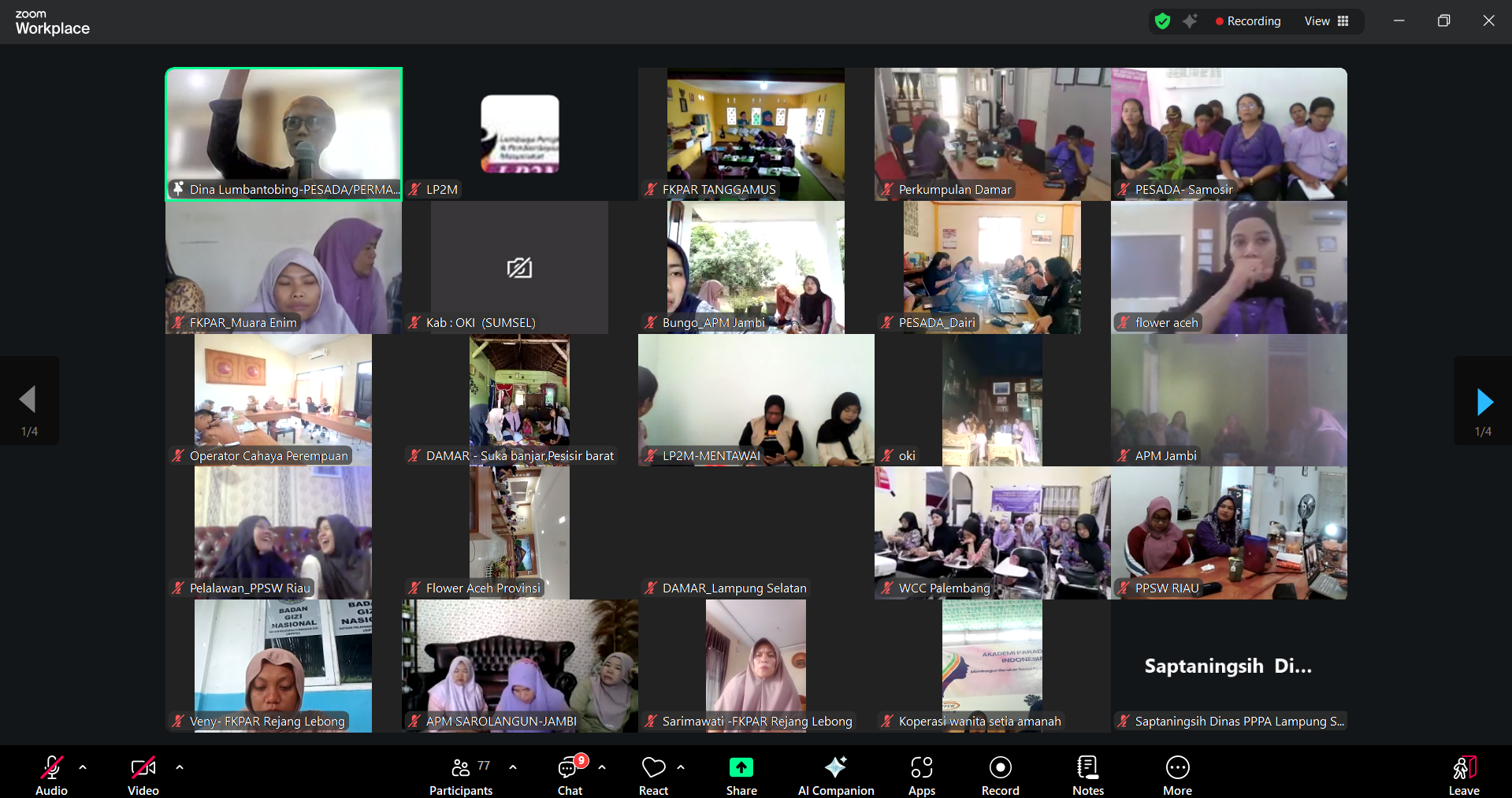This screenshot has width=1512, height=798.
Task: Launch AI Companion
Action: [835, 768]
